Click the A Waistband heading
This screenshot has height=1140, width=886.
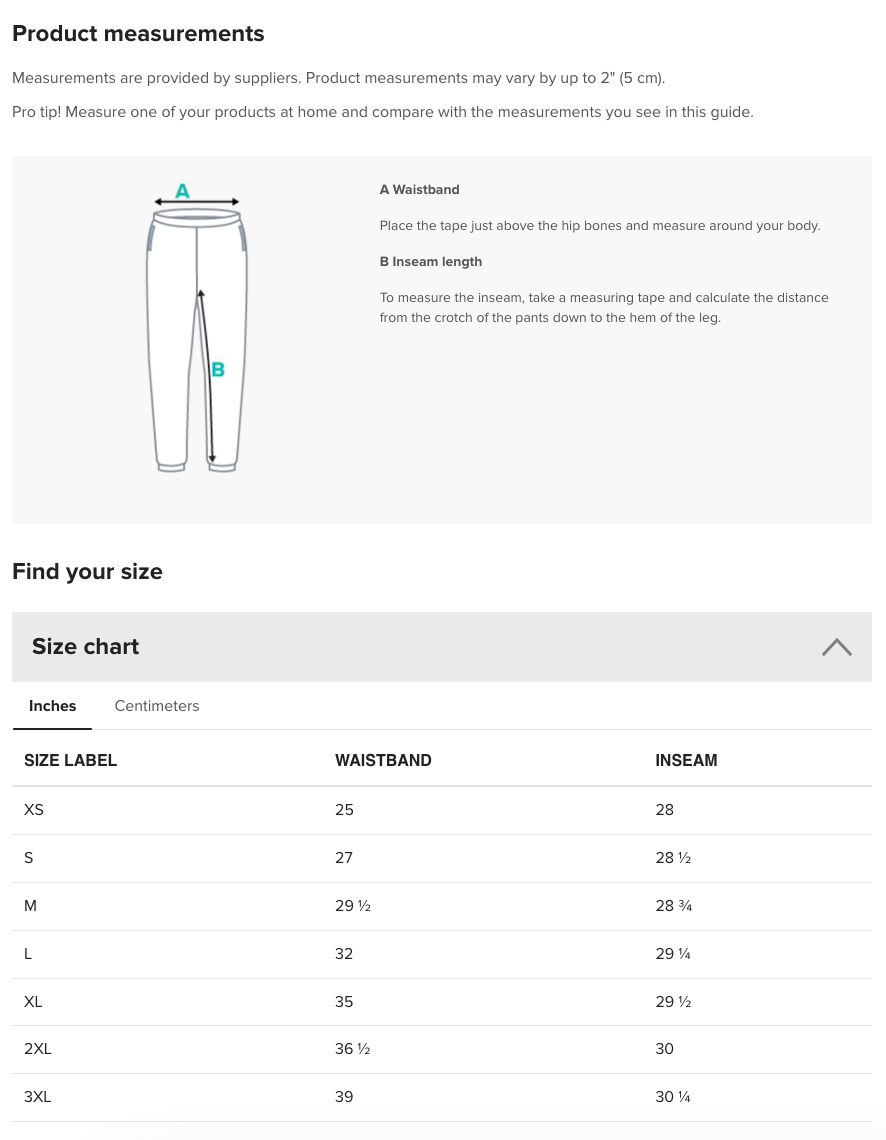(x=420, y=190)
